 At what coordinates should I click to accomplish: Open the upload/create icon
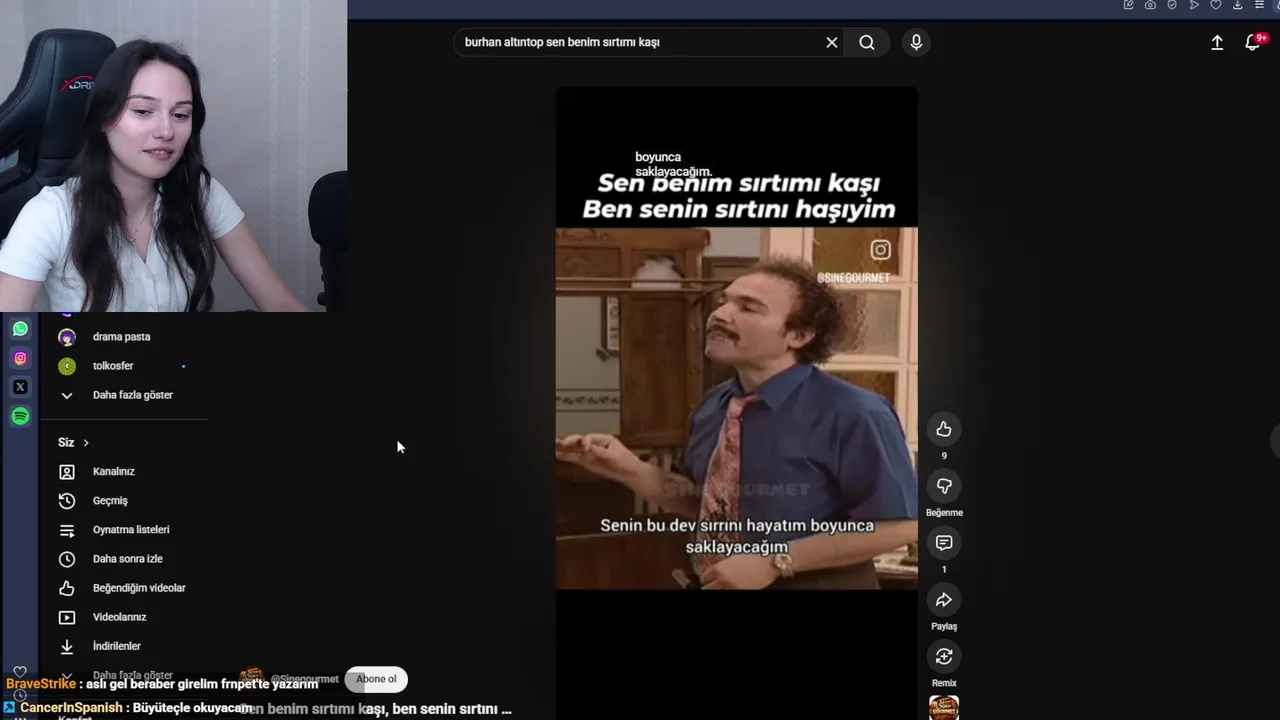click(x=1217, y=43)
